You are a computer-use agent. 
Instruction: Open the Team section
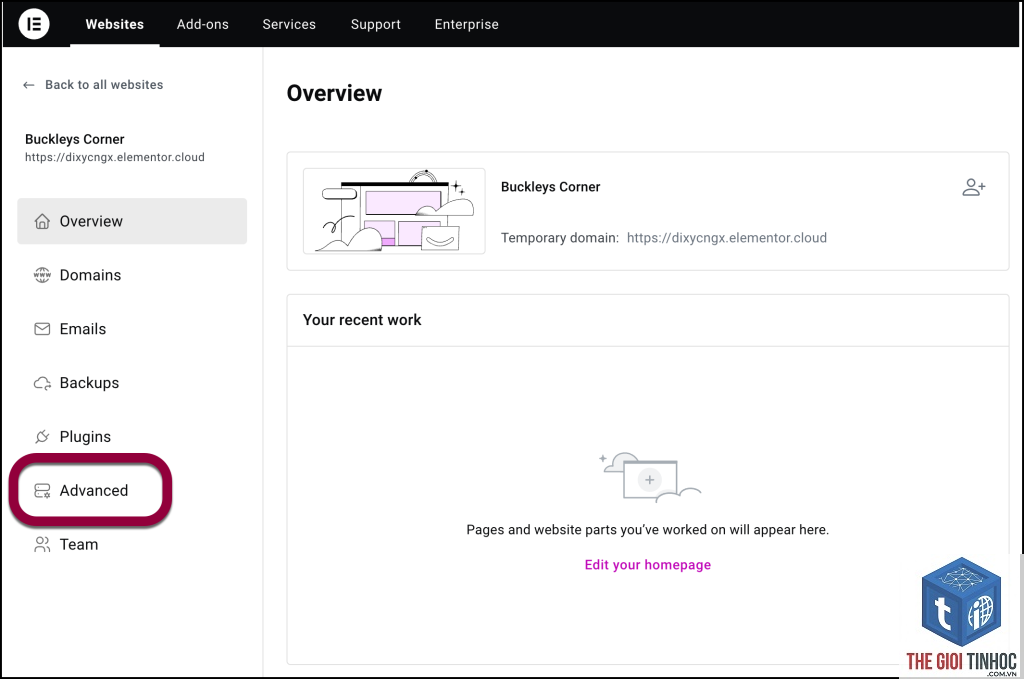click(78, 545)
